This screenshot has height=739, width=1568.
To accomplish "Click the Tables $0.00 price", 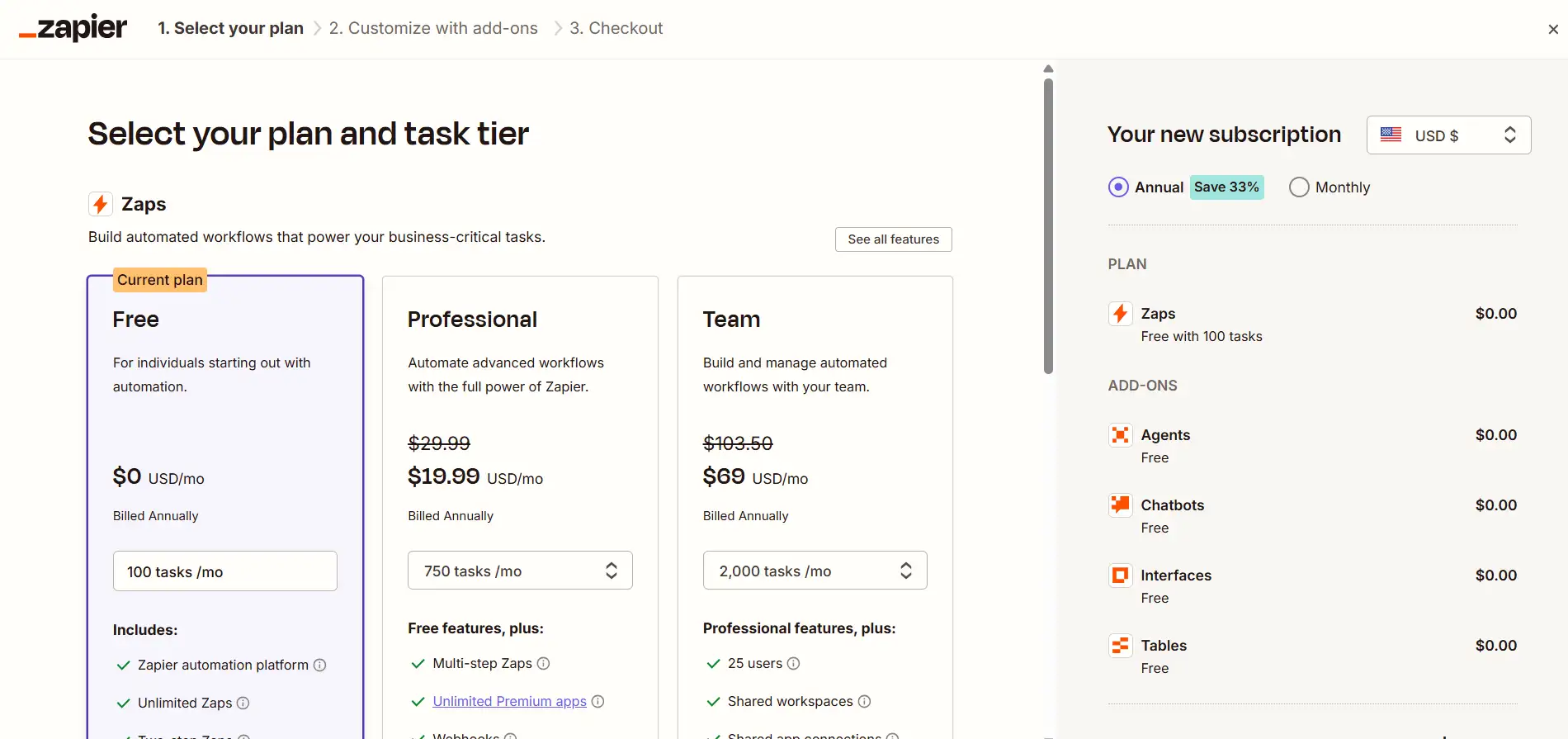I will [x=1496, y=646].
